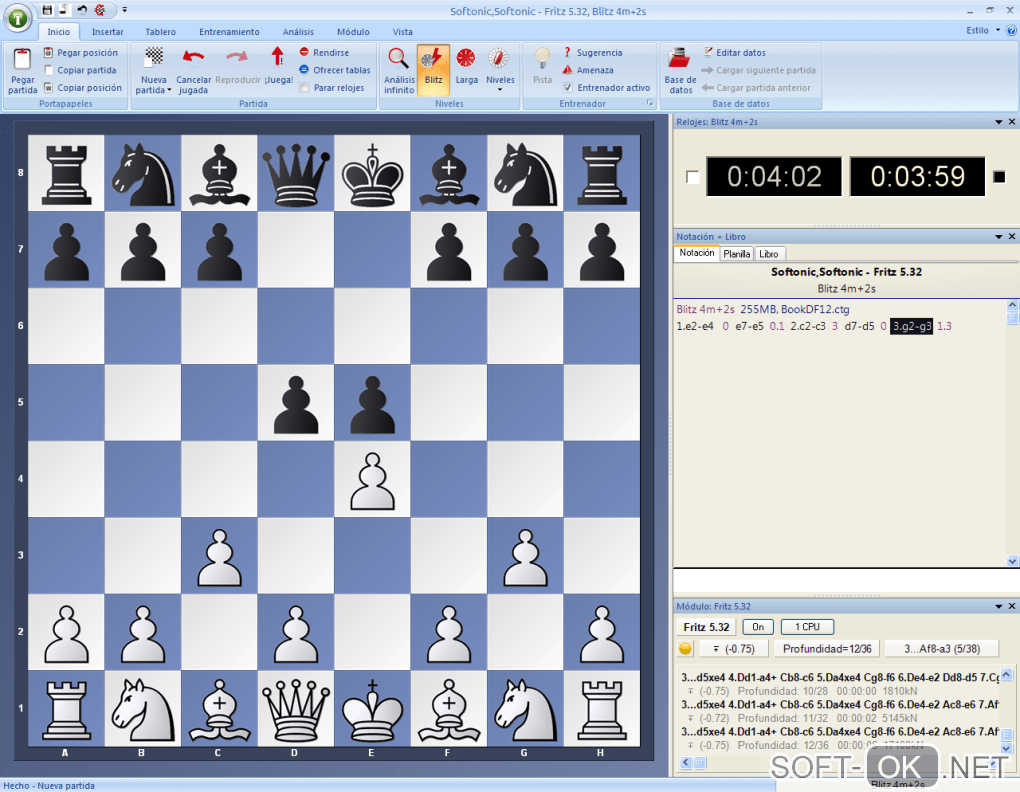Click the yellow smiley engine status icon
This screenshot has width=1020, height=792.
click(x=685, y=648)
